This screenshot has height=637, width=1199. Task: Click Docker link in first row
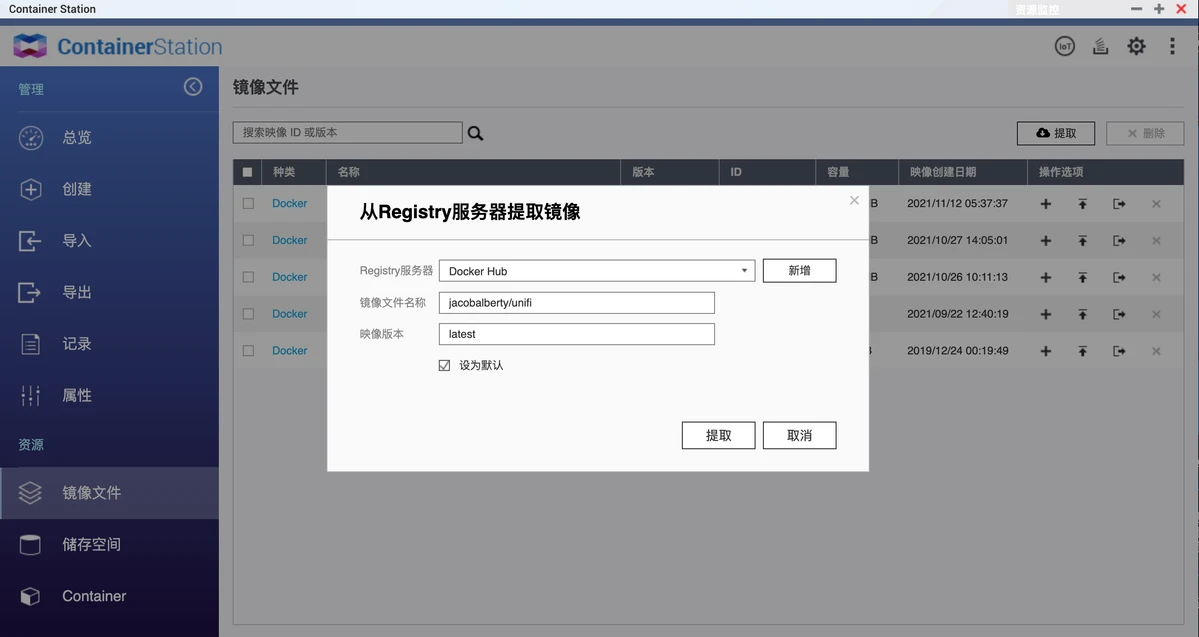290,203
